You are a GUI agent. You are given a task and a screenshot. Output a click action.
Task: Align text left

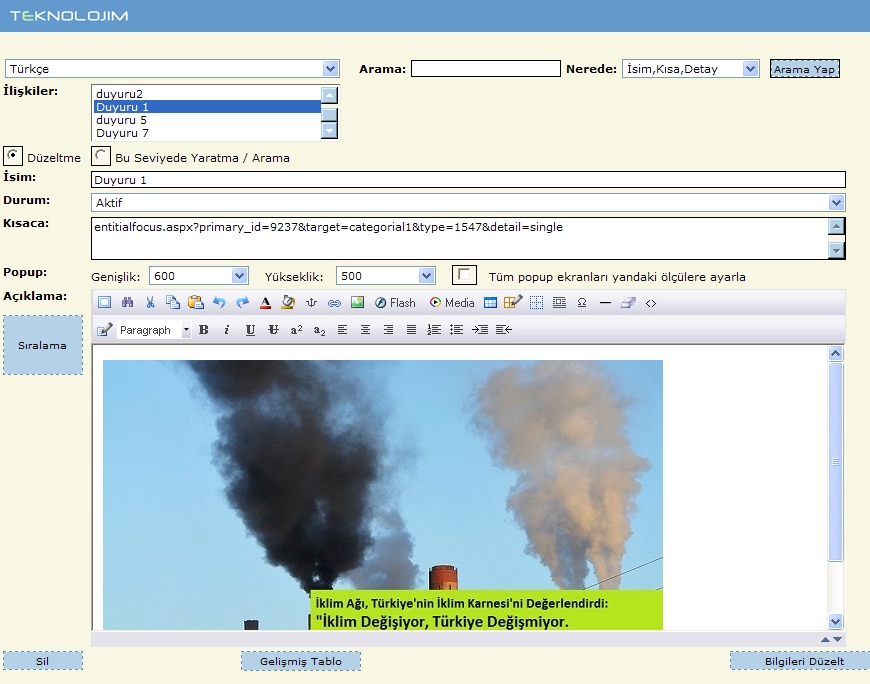pos(342,330)
